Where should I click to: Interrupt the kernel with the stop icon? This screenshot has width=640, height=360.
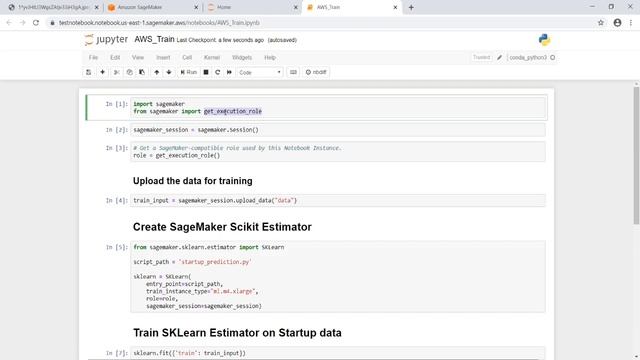point(206,72)
